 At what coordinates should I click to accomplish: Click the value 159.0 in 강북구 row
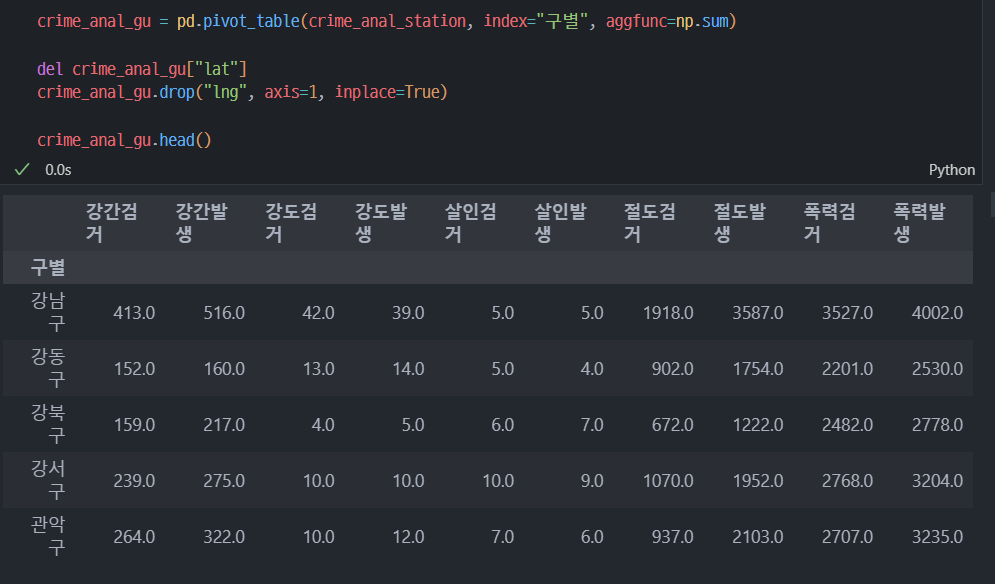coord(134,425)
